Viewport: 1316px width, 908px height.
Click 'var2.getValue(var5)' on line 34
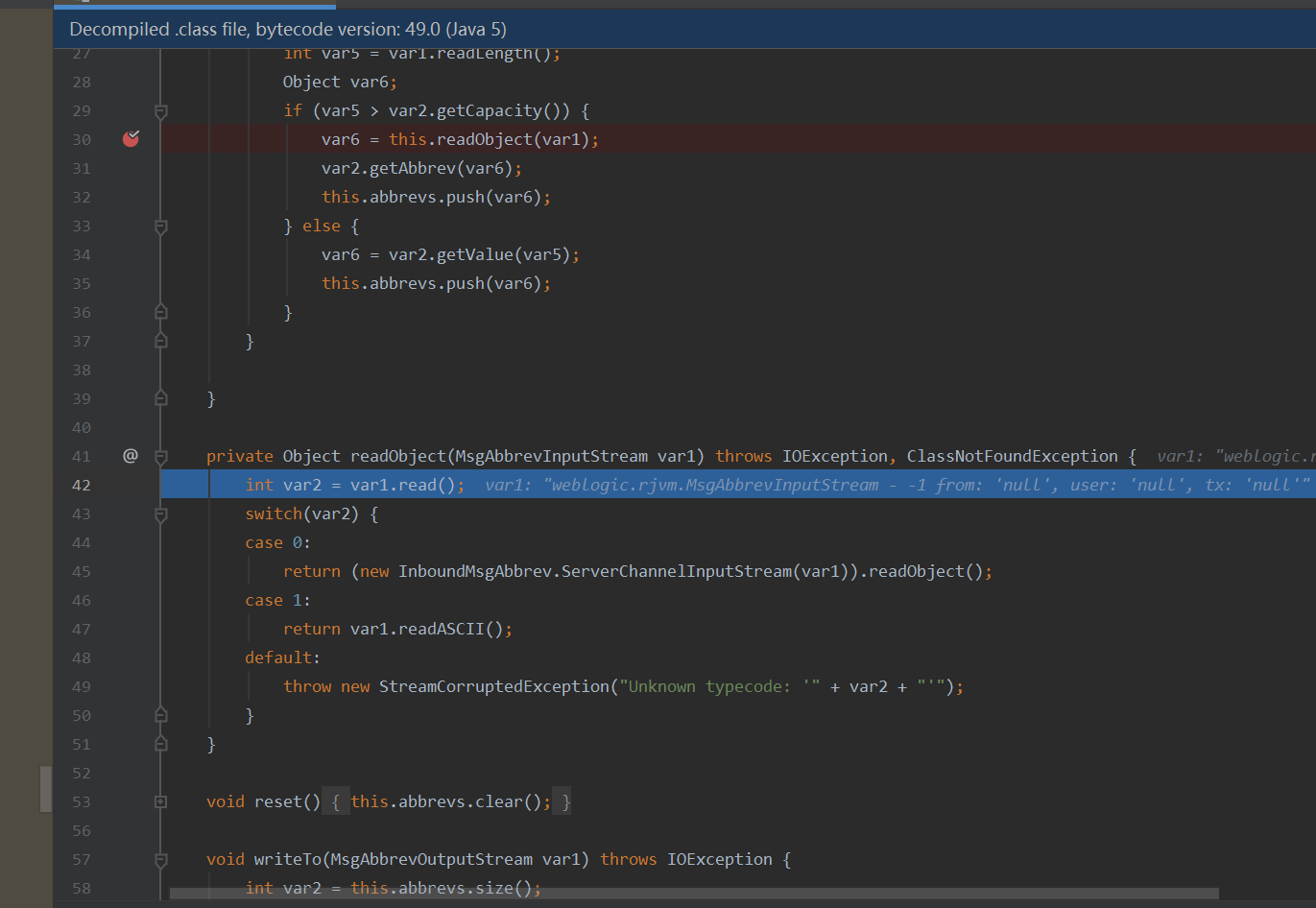(x=479, y=255)
